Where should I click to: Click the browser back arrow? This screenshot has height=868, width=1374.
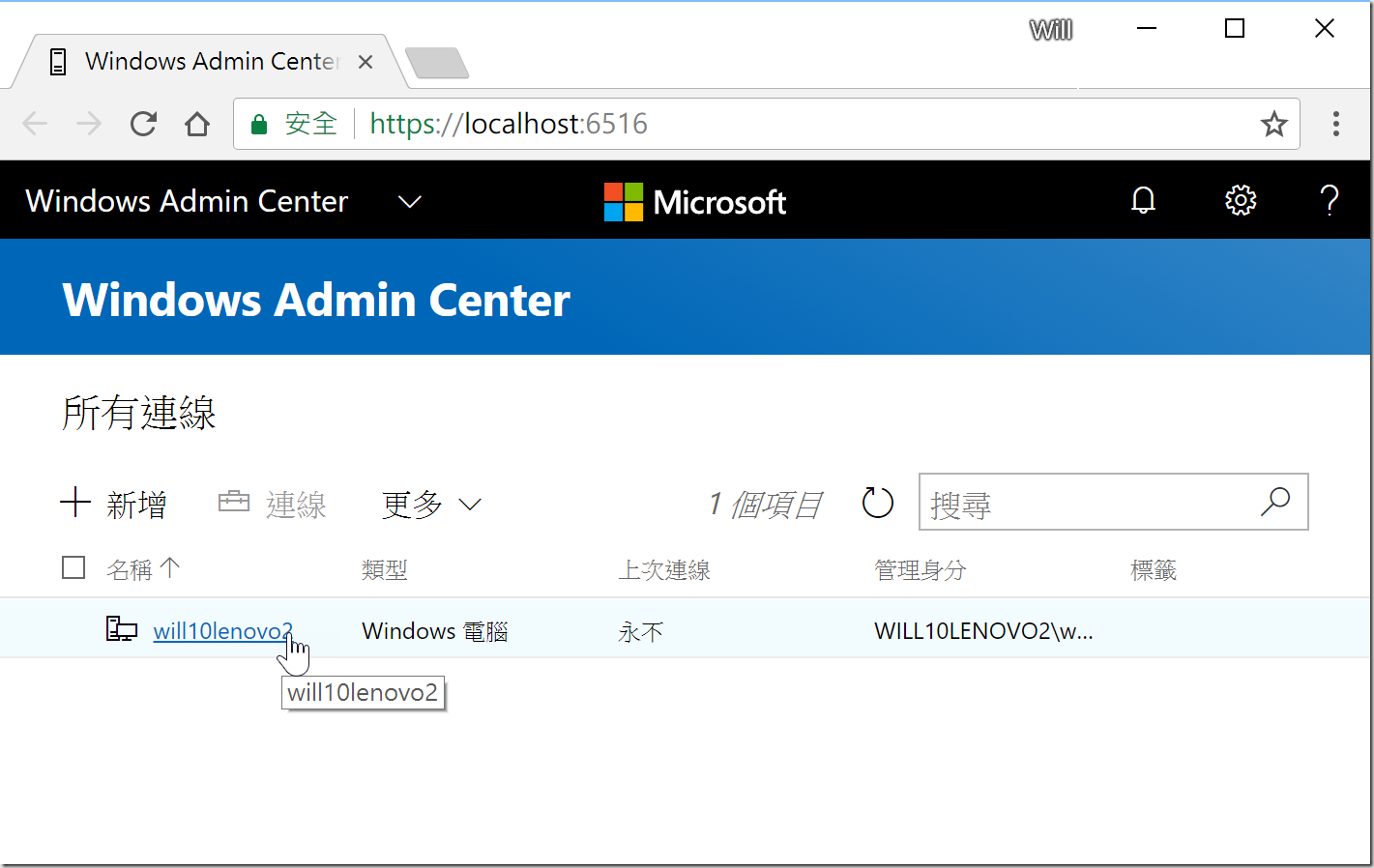35,124
